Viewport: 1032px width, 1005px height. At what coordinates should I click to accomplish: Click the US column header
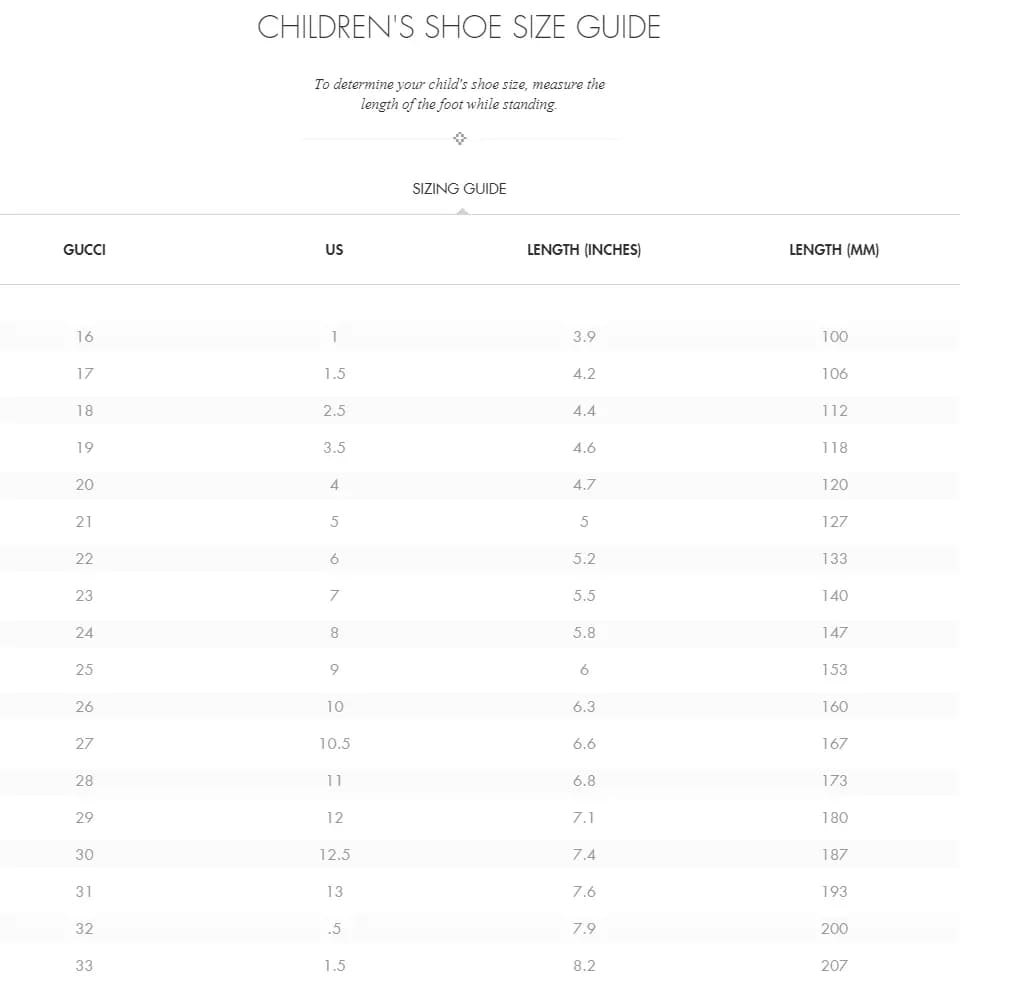334,249
